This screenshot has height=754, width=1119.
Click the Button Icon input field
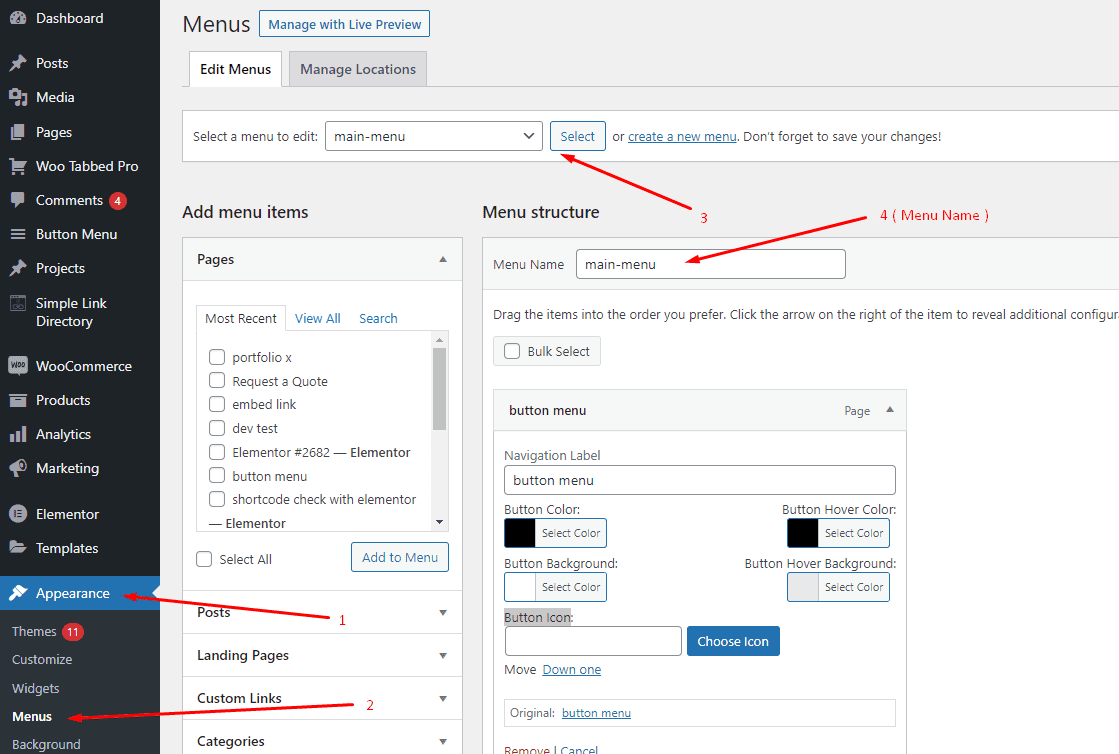(593, 641)
